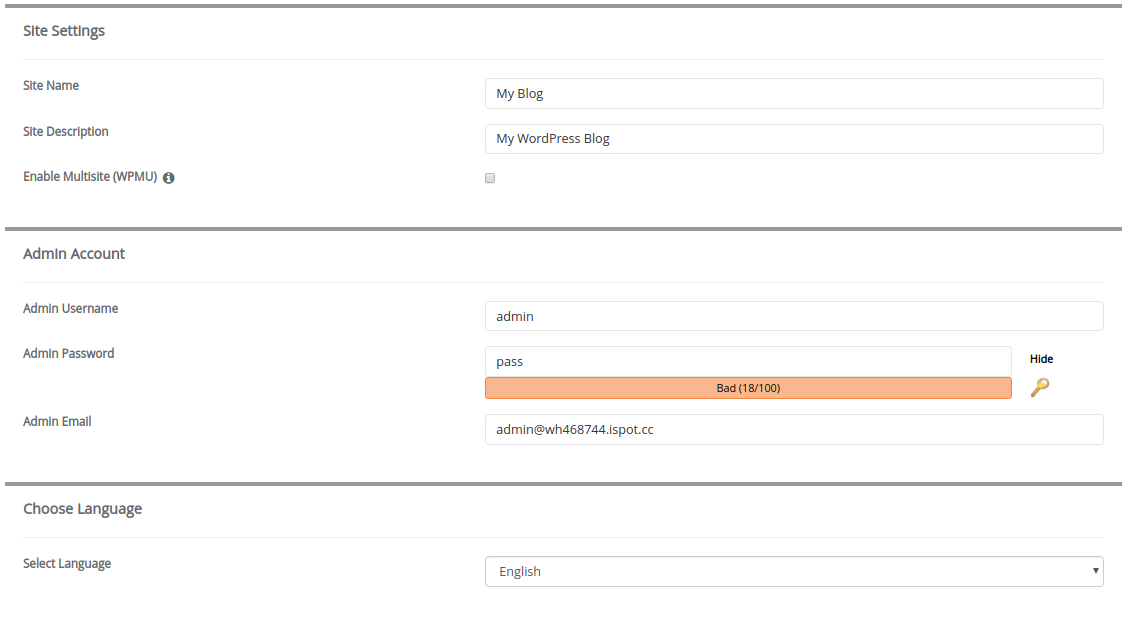
Task: Click the Site Name label
Action: pos(51,86)
